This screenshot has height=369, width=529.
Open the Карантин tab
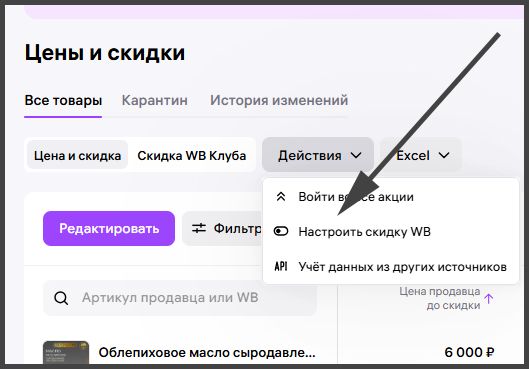tap(155, 100)
